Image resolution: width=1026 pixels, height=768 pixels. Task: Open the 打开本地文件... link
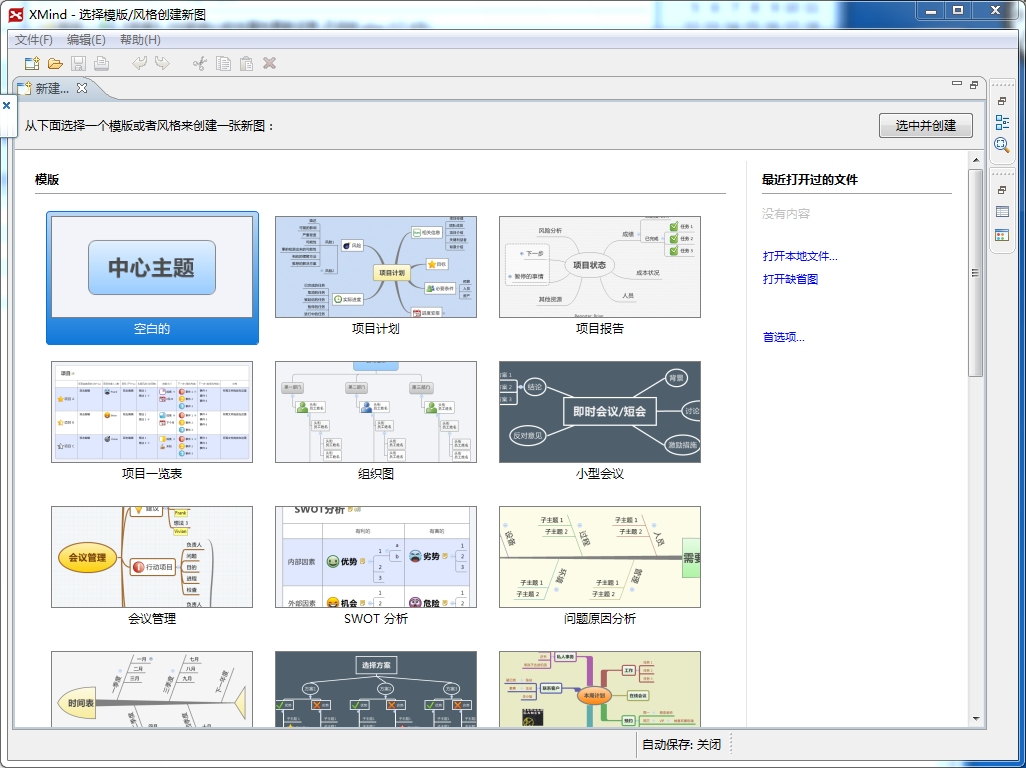[x=800, y=256]
